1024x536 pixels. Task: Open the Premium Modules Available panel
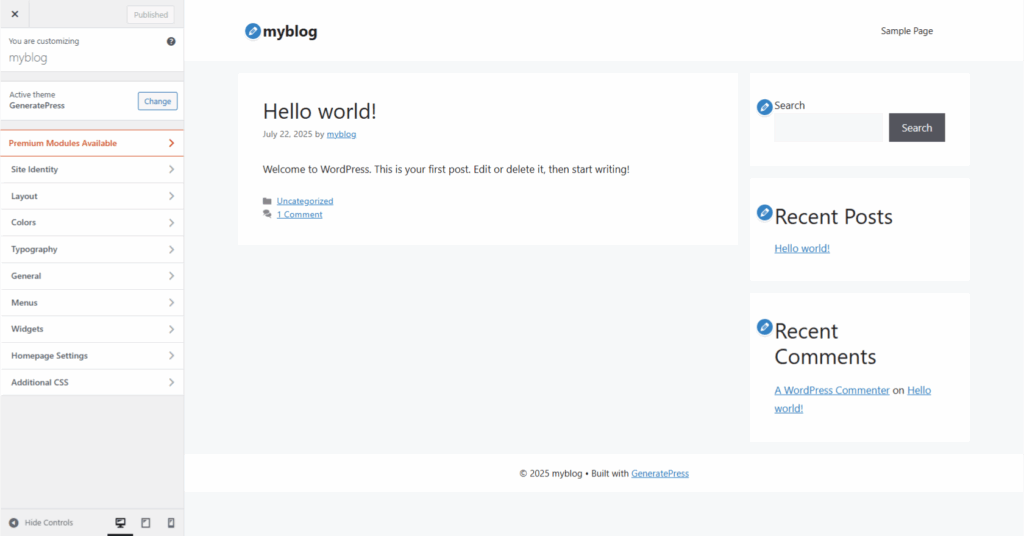click(x=92, y=143)
